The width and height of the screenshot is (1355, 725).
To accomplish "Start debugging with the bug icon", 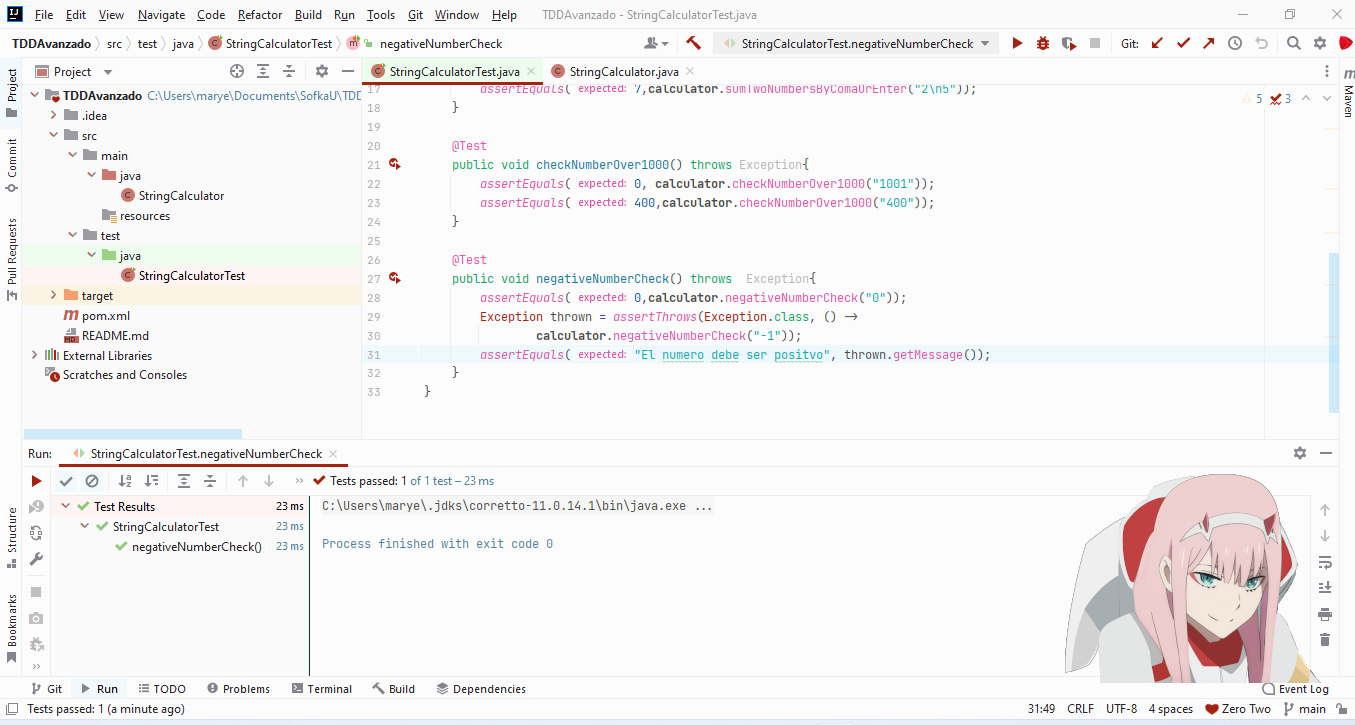I will [1041, 43].
